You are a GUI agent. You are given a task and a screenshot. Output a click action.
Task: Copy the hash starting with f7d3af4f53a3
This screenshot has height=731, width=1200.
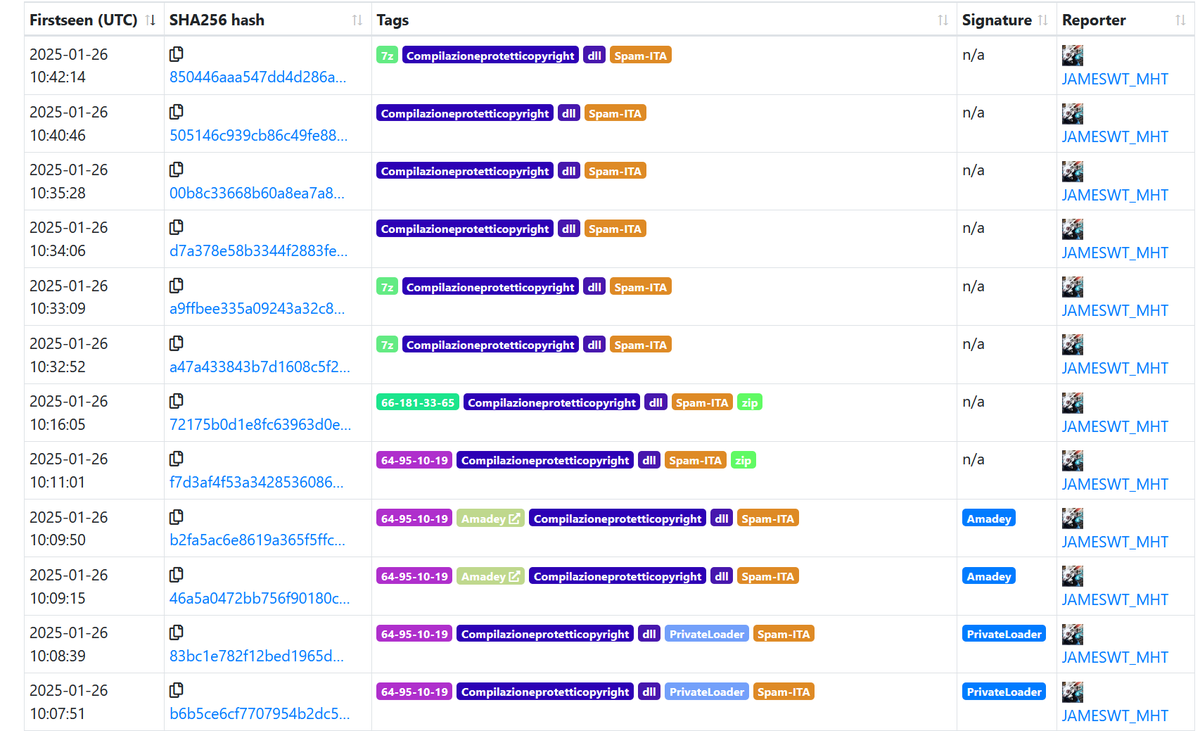point(176,459)
